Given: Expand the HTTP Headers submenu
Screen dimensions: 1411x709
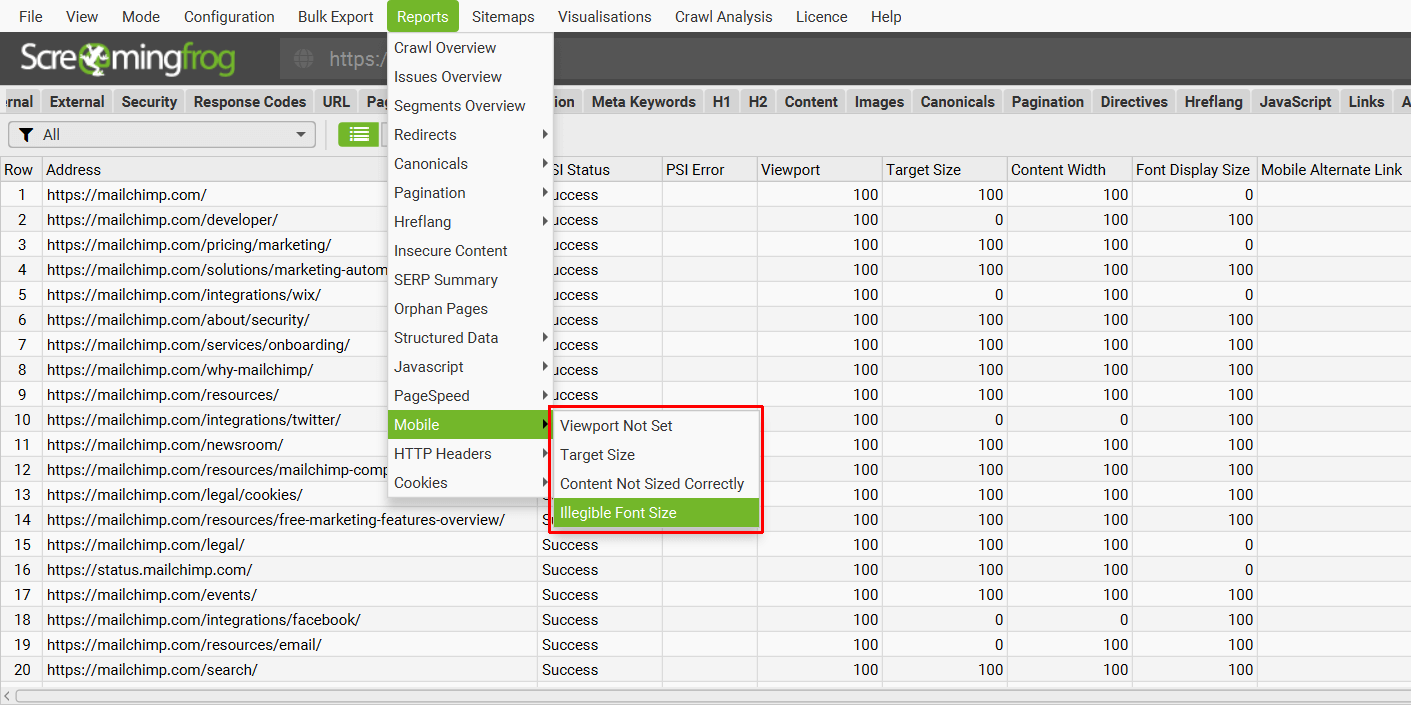Looking at the screenshot, I should pos(470,454).
